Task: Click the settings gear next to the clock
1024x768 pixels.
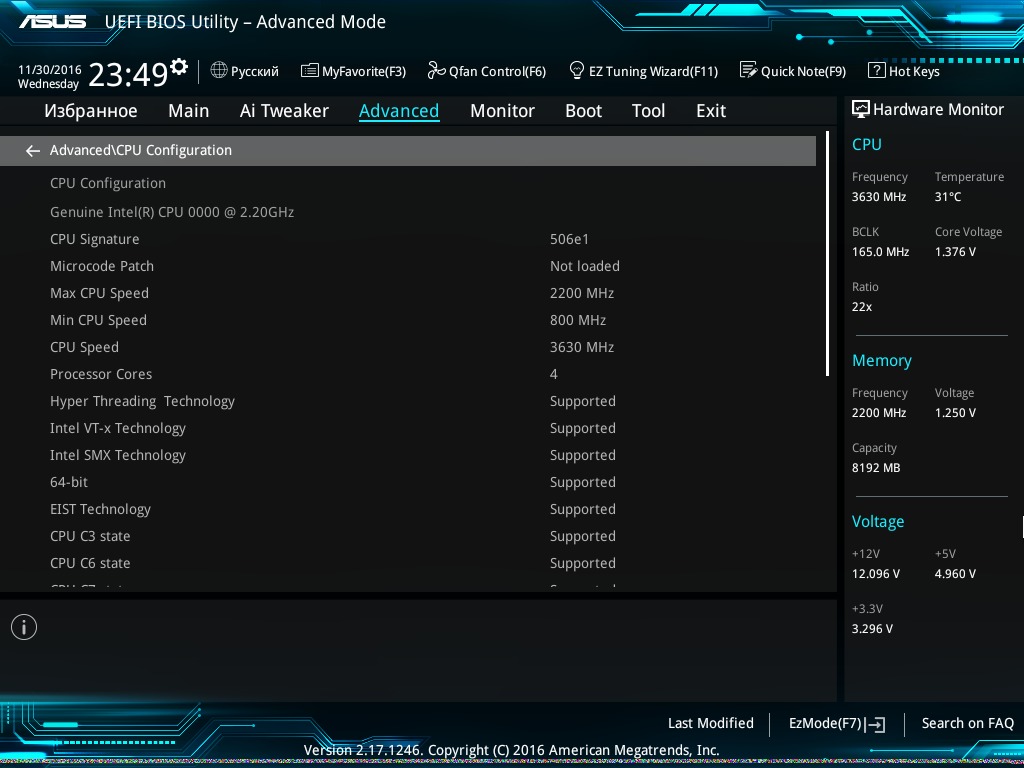Action: [x=179, y=67]
